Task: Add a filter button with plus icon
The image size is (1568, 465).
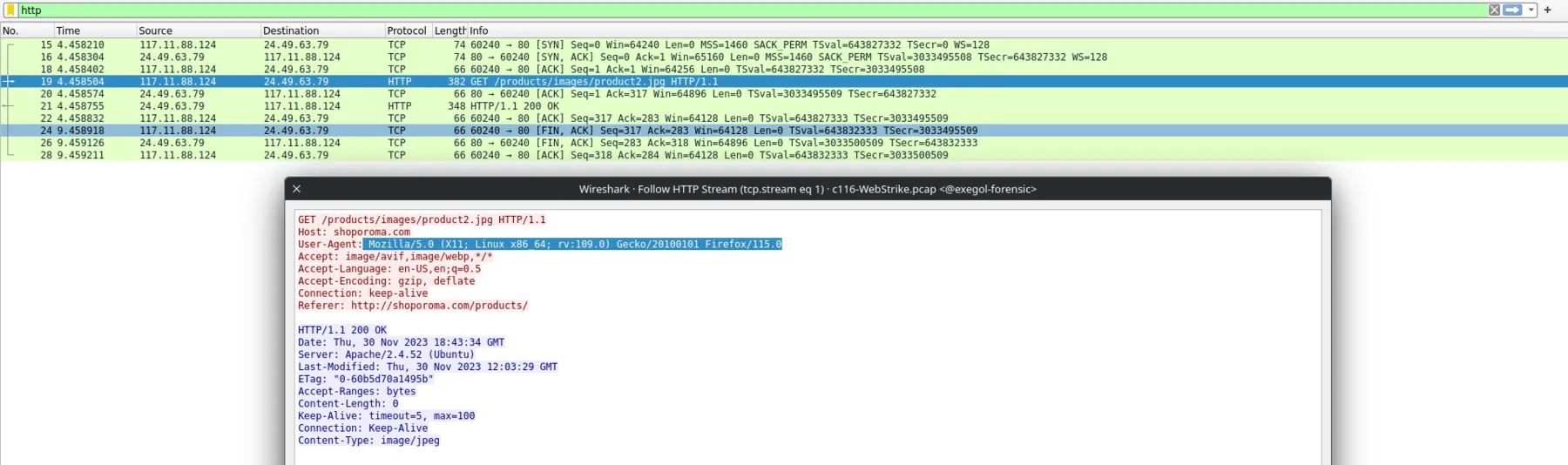Action: tap(1547, 10)
